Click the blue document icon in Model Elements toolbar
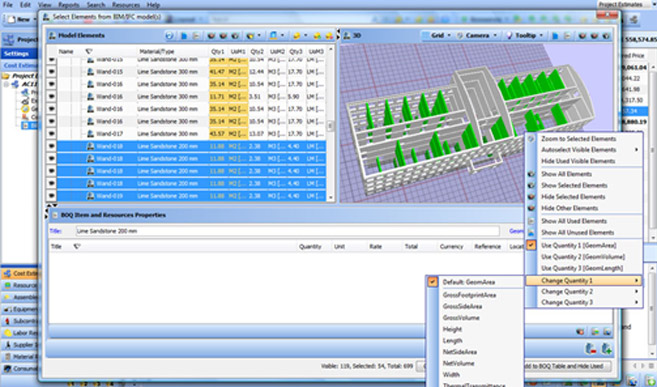The image size is (657, 387). pyautogui.click(x=184, y=36)
